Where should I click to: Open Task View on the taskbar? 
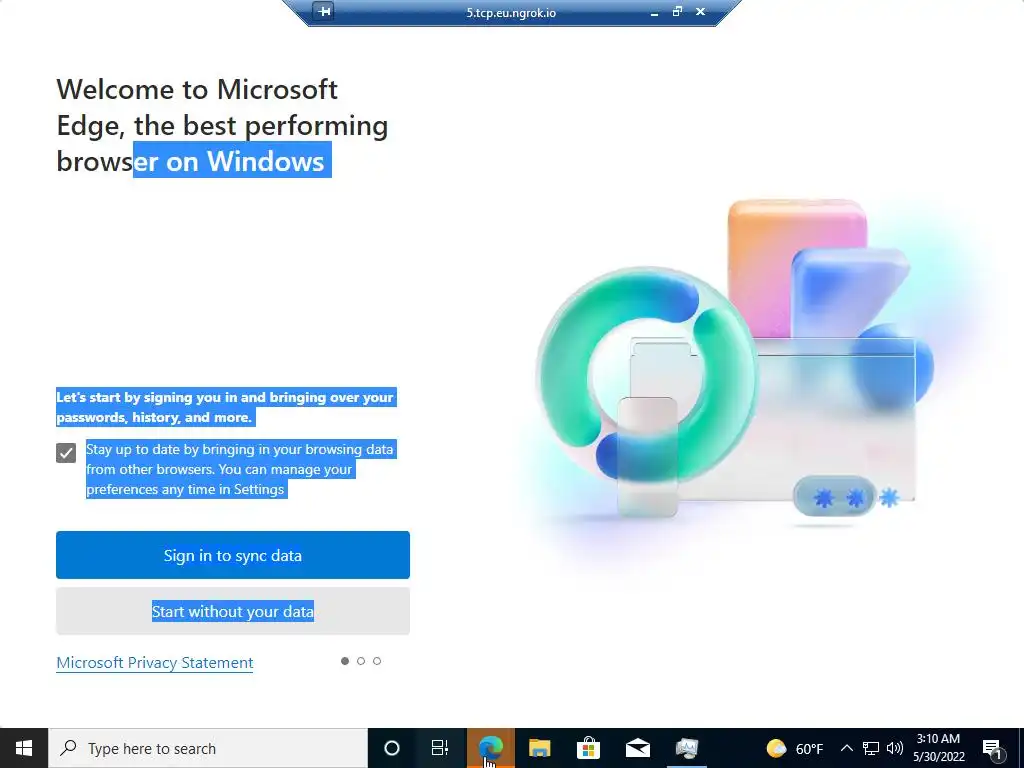click(x=440, y=748)
